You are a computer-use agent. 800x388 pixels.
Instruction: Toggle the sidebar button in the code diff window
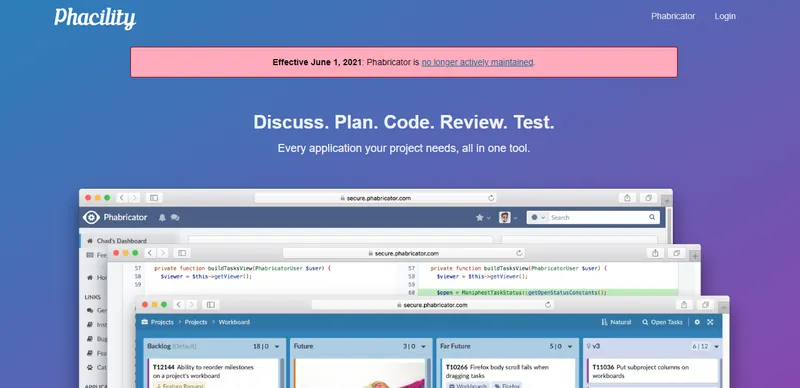point(182,253)
